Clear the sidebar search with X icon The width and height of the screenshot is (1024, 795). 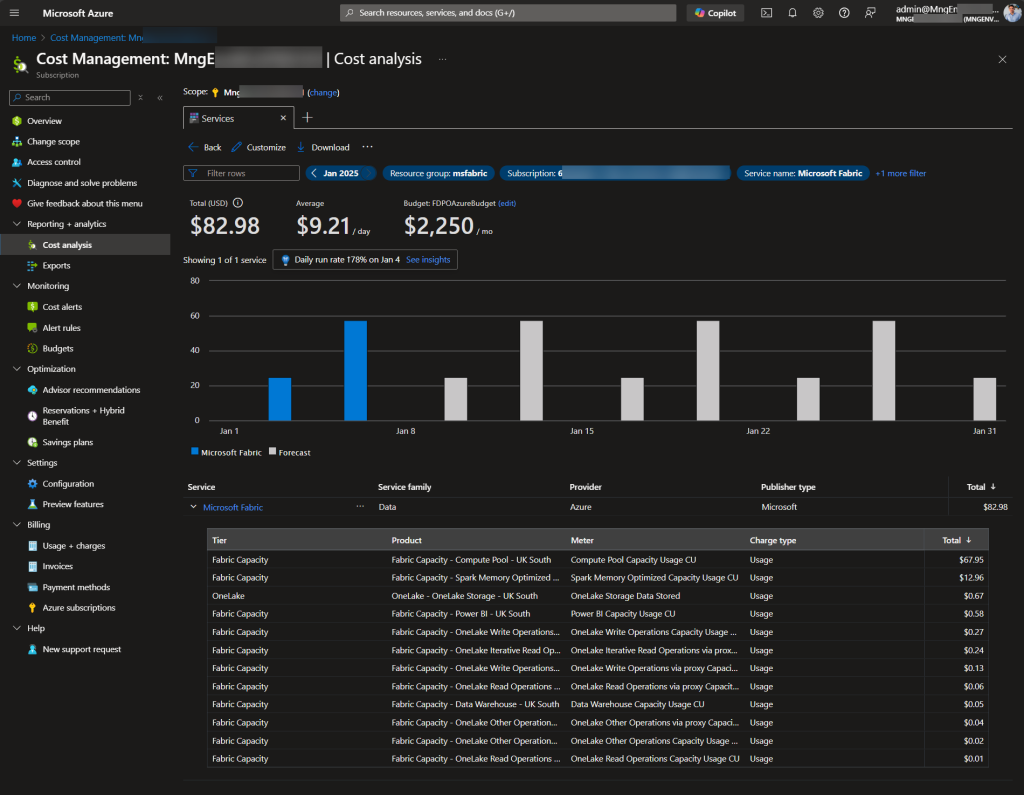click(x=140, y=98)
